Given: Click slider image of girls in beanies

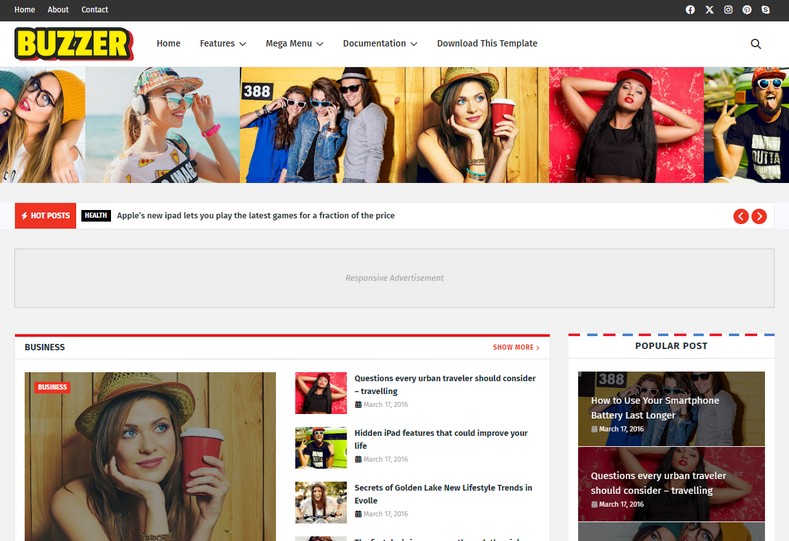Looking at the screenshot, I should [42, 125].
